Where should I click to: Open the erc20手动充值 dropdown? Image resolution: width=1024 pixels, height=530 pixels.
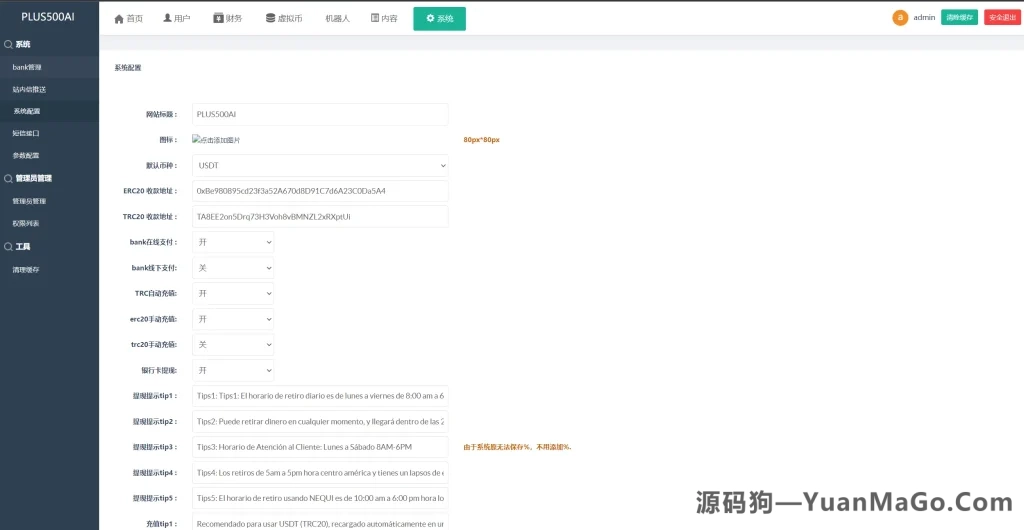tap(233, 319)
